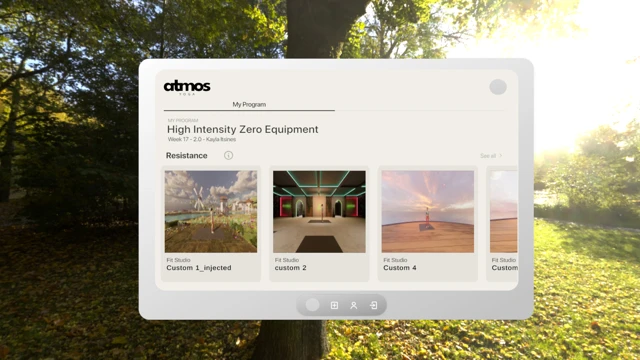Viewport: 640px width, 360px height.
Task: Open the partially visible fourth workout thumbnail
Action: pyautogui.click(x=504, y=212)
